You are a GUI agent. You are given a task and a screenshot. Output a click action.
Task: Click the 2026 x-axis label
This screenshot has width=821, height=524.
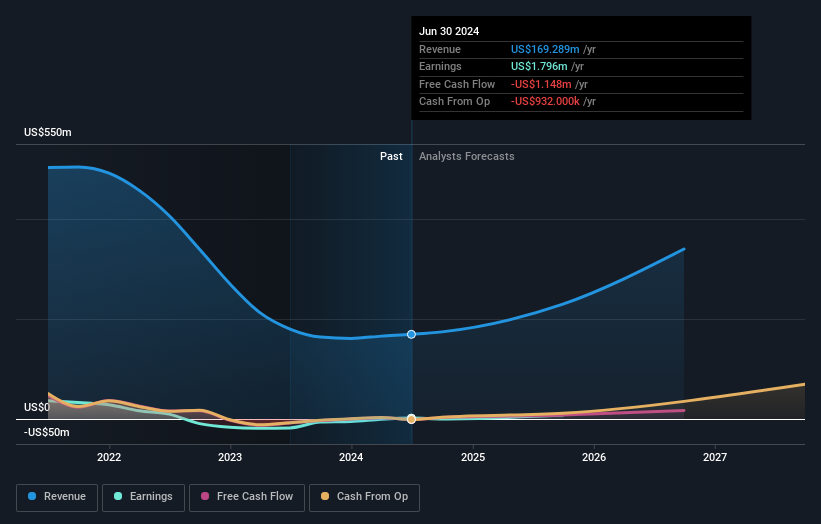click(x=594, y=457)
